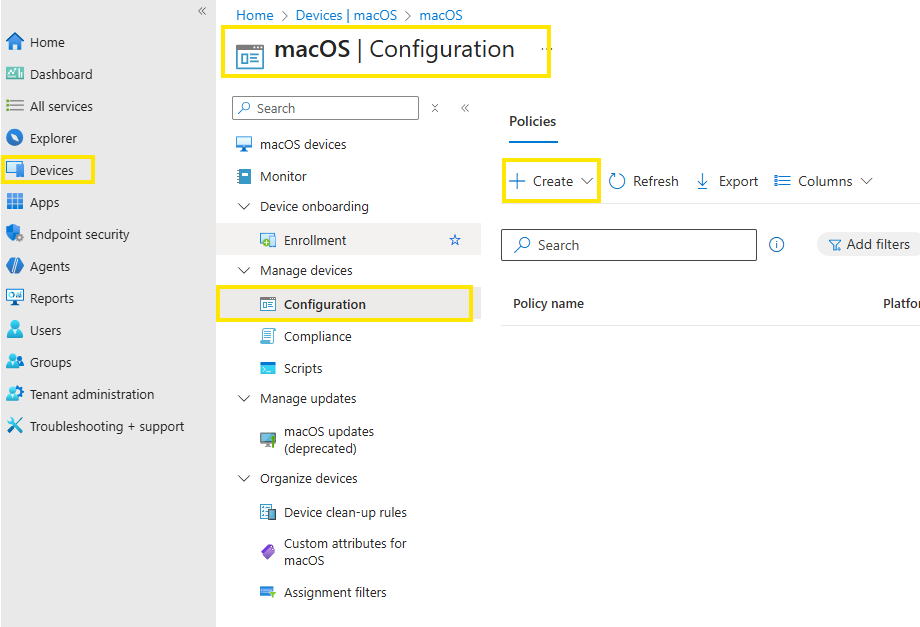Image resolution: width=920 pixels, height=627 pixels.
Task: Clear the resource menu search box
Action: click(x=435, y=108)
